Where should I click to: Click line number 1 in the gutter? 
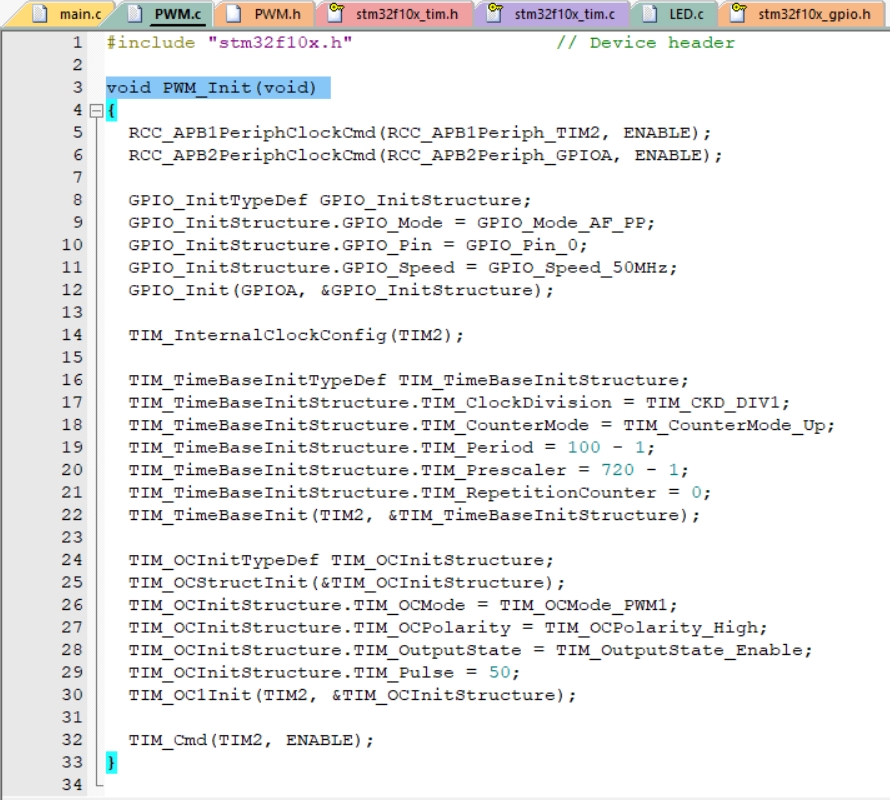[x=77, y=43]
